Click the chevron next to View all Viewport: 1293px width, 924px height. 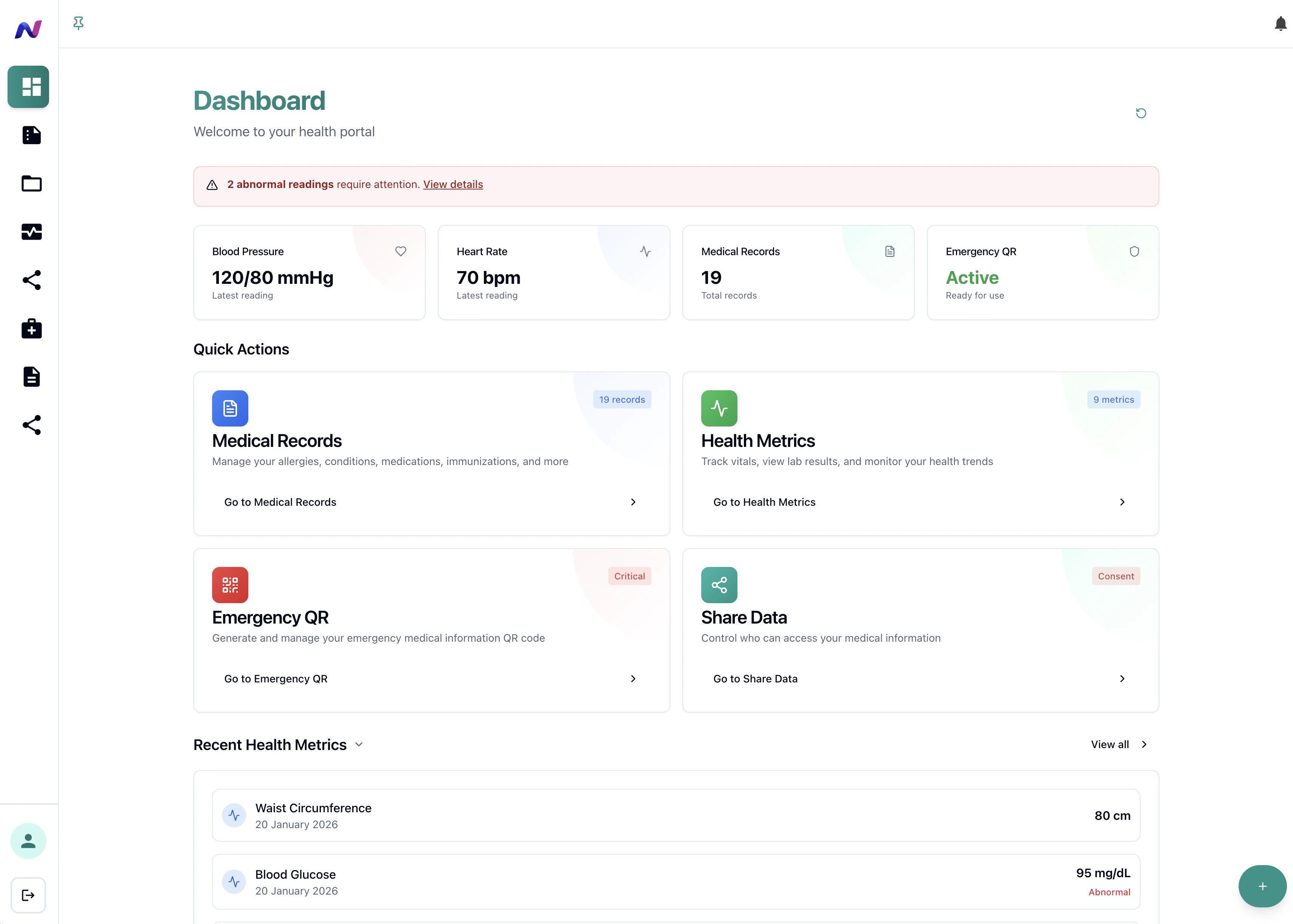point(1144,744)
